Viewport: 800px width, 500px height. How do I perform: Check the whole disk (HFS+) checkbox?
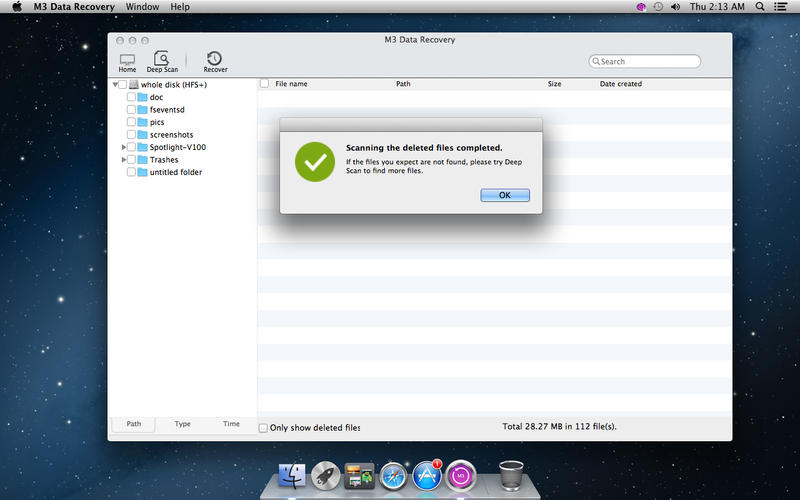click(x=122, y=85)
